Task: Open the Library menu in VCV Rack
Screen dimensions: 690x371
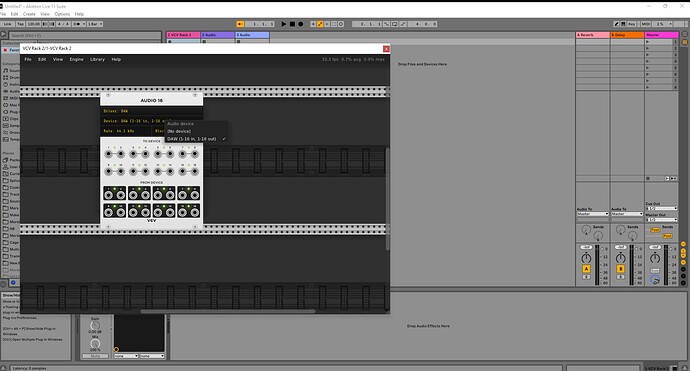Action: 97,59
